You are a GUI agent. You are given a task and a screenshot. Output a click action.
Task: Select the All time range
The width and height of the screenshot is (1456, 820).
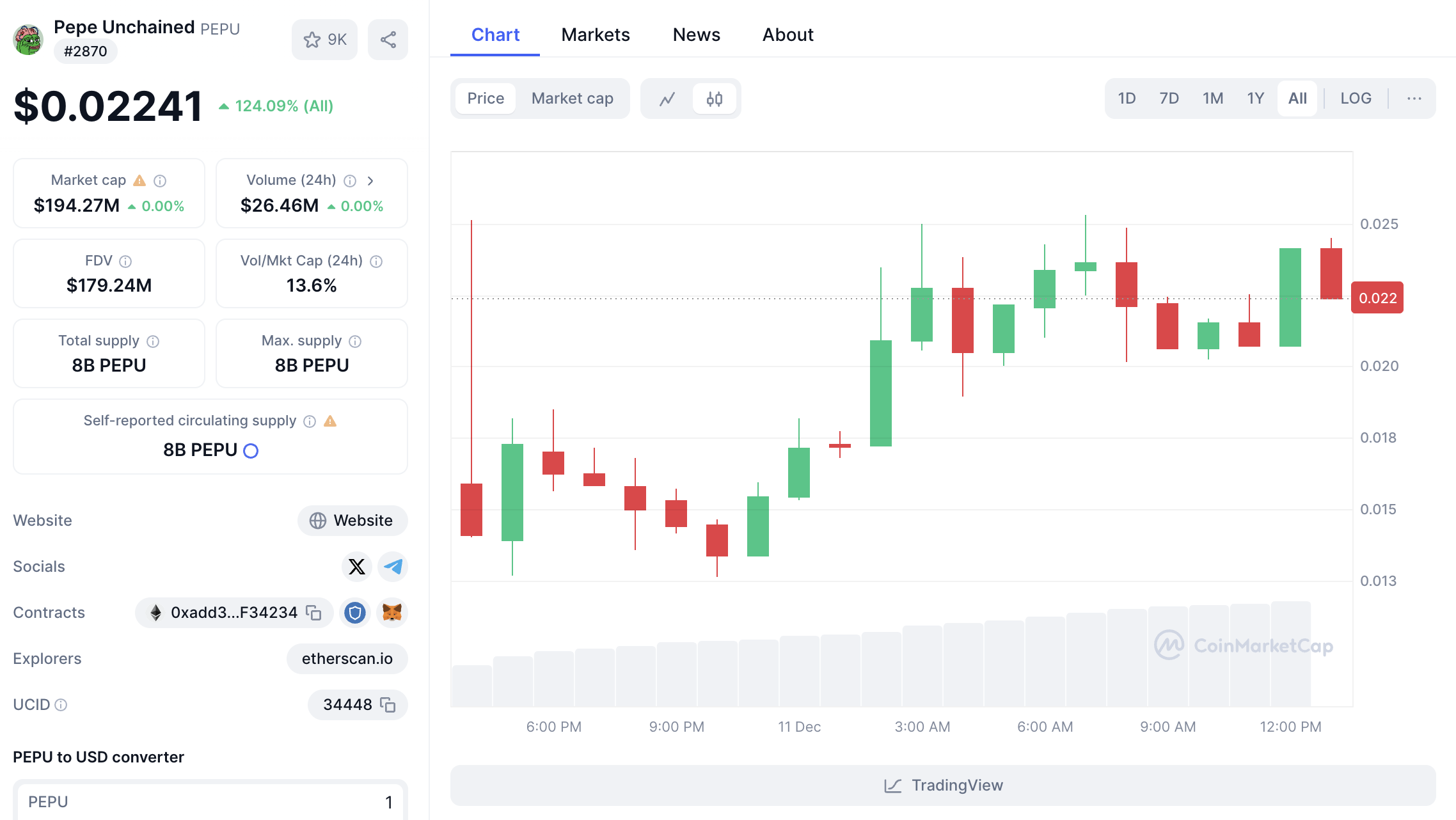click(x=1297, y=99)
